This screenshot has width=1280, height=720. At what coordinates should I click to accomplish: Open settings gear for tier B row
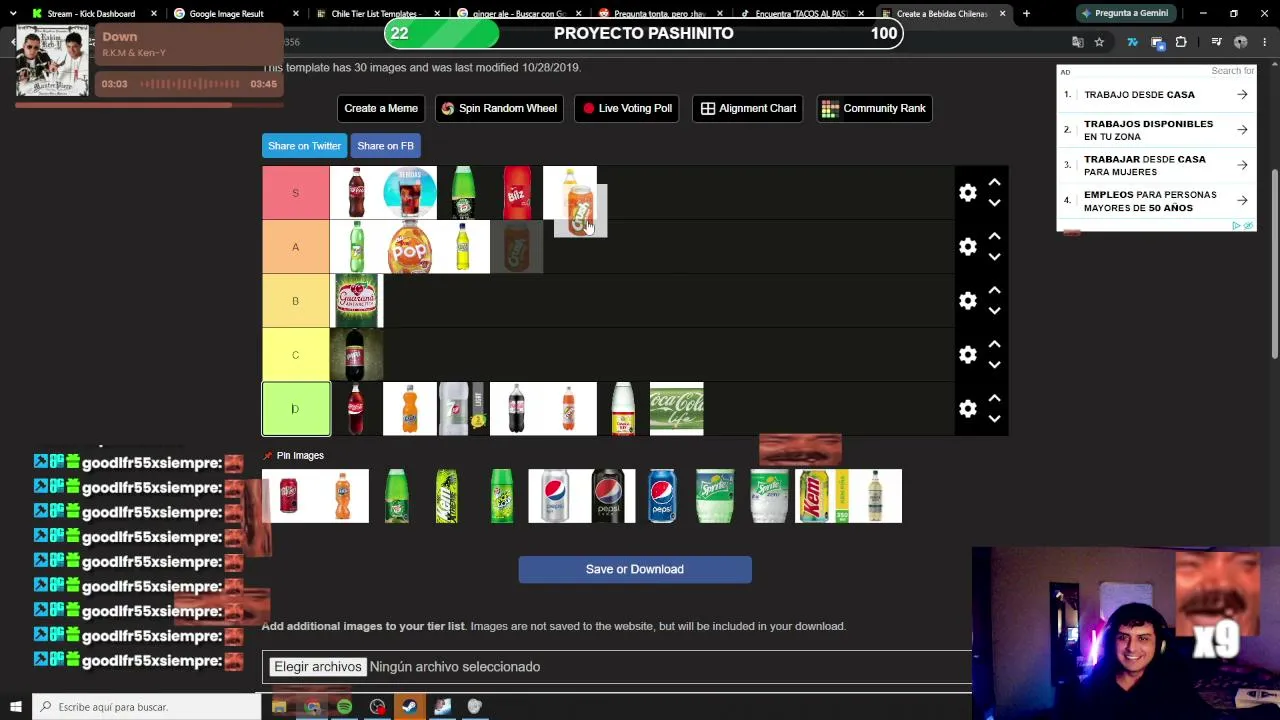[967, 301]
